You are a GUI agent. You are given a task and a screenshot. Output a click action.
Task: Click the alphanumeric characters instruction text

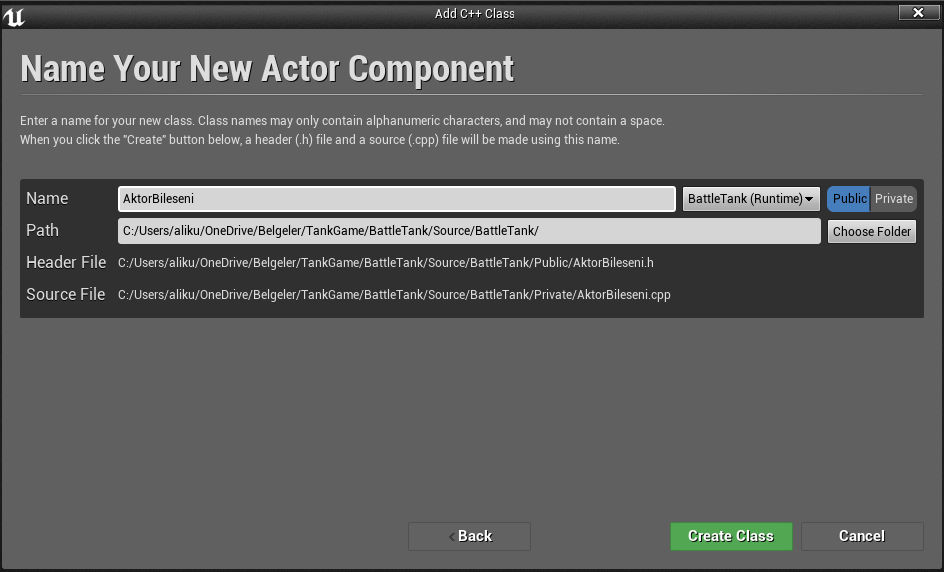pyautogui.click(x=342, y=120)
